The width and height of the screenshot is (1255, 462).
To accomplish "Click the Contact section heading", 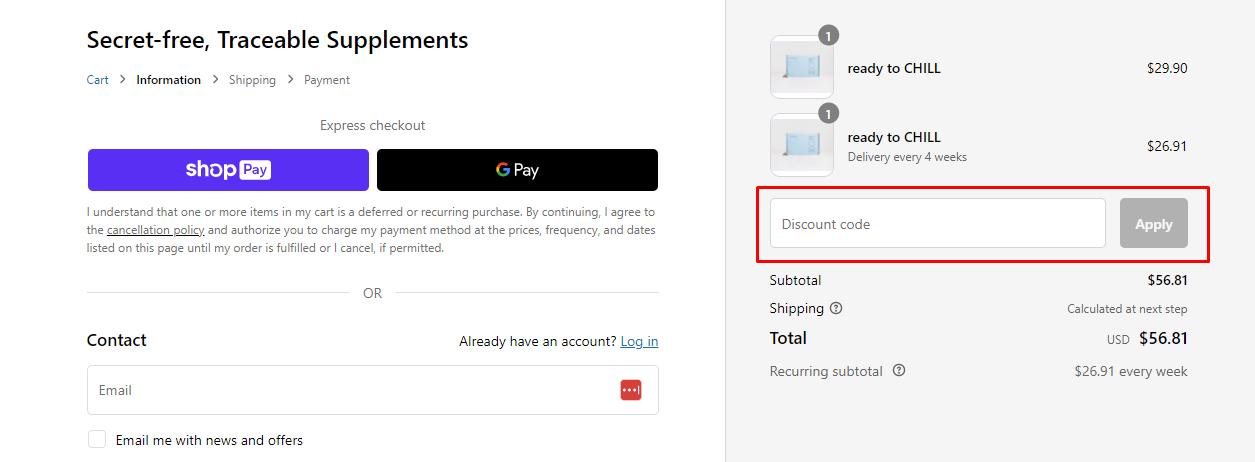I will tap(117, 340).
